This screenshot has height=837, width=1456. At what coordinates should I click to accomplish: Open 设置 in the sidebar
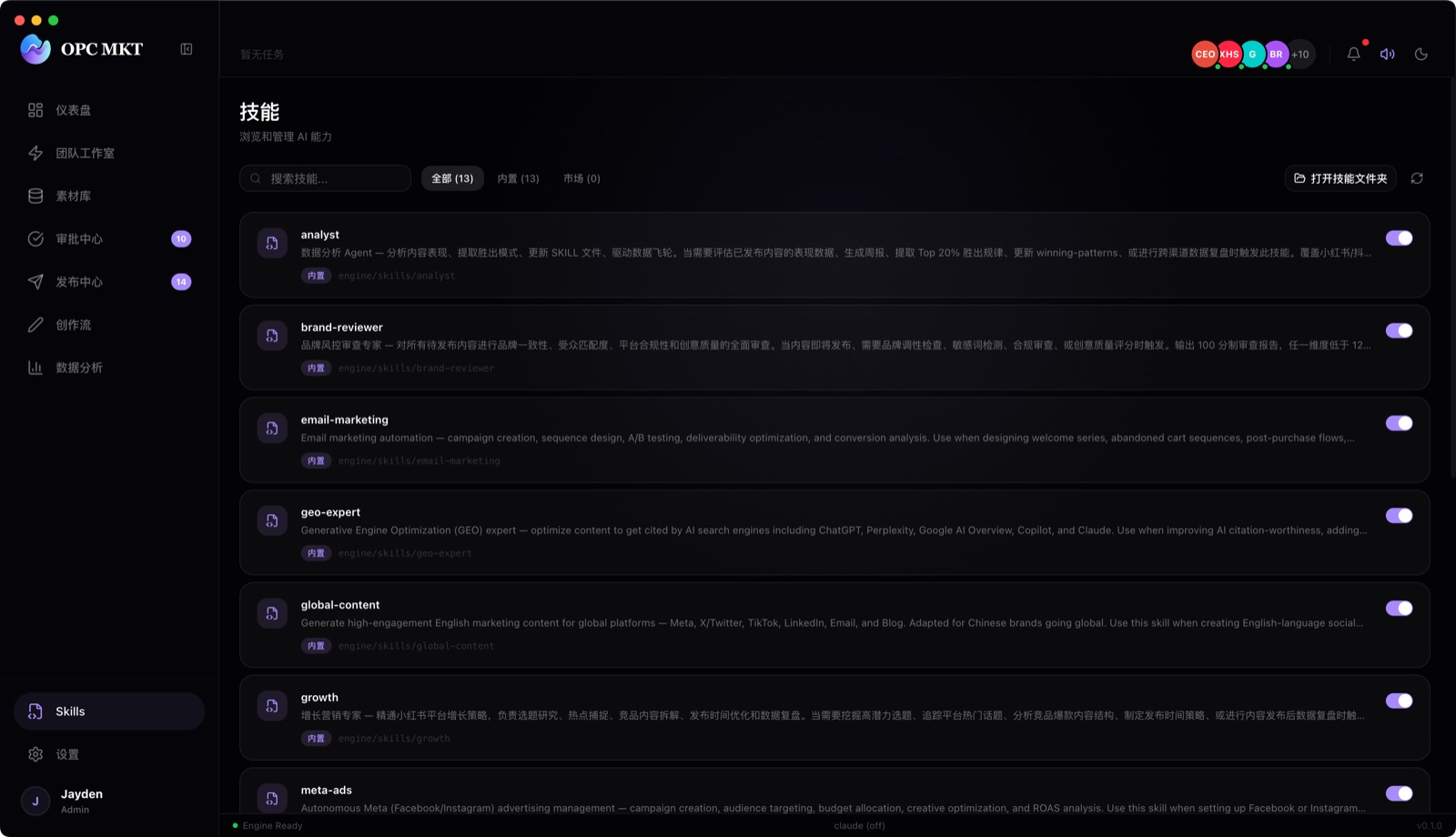click(109, 754)
